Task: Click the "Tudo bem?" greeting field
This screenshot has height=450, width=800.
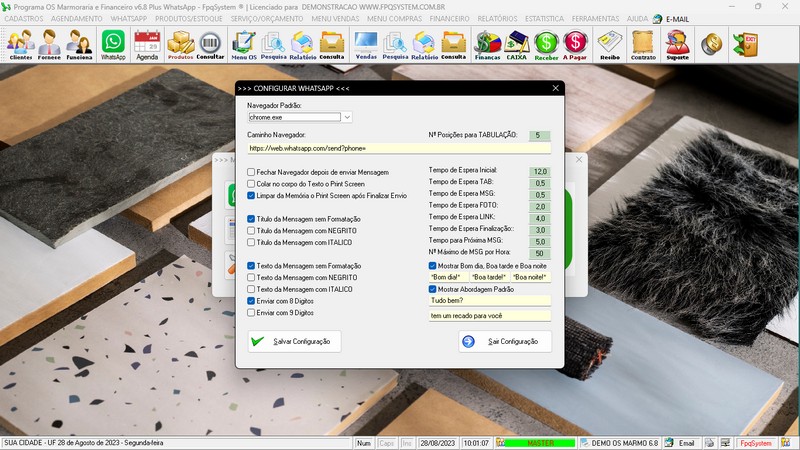Action: coord(490,301)
